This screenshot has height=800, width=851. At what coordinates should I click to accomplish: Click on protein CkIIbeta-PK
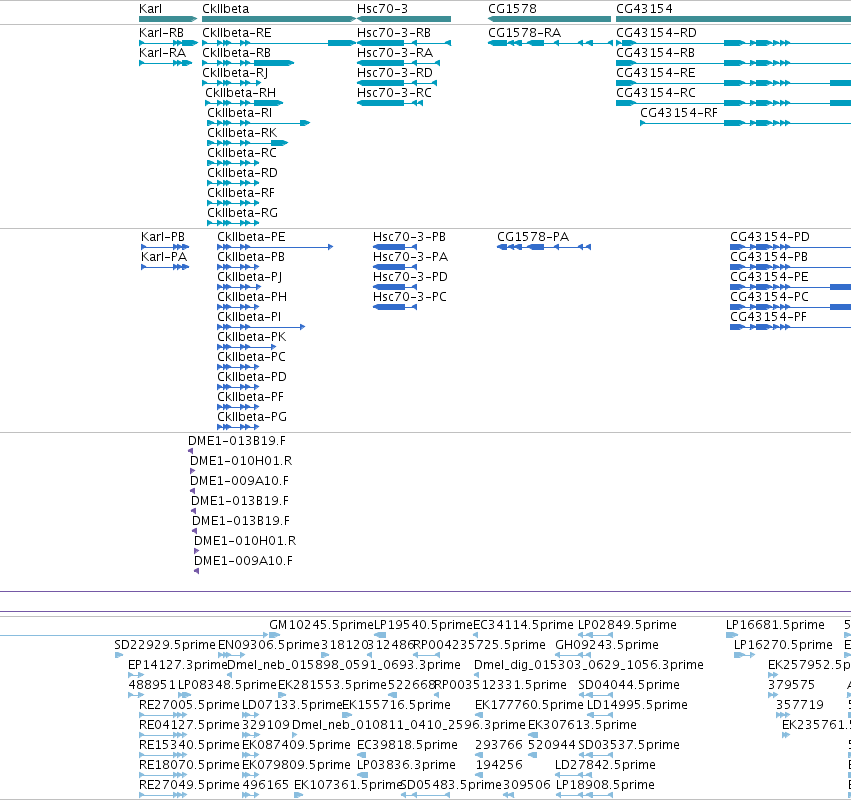[x=252, y=338]
